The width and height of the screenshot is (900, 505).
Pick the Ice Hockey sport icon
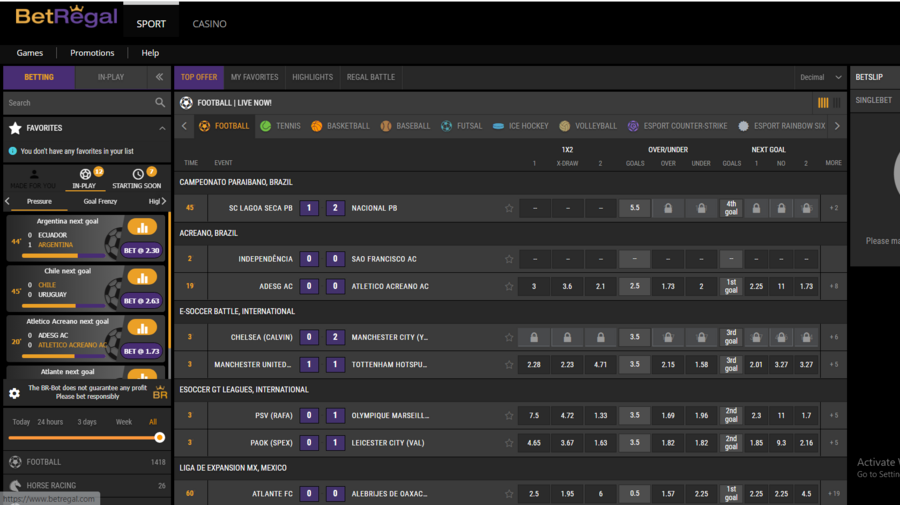pyautogui.click(x=499, y=126)
